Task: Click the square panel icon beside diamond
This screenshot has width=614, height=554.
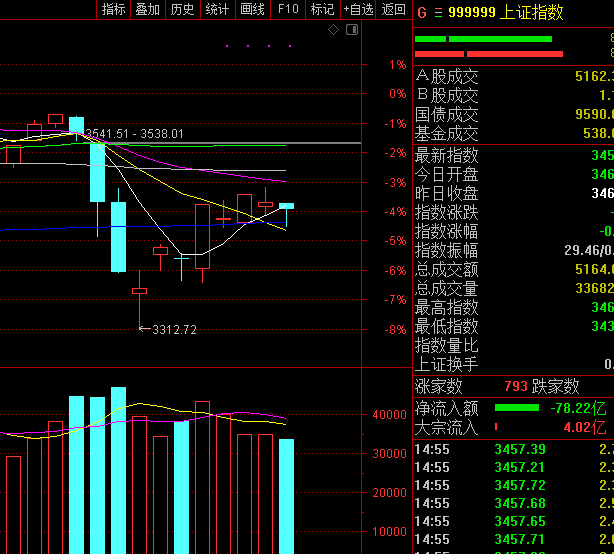Action: tap(352, 31)
